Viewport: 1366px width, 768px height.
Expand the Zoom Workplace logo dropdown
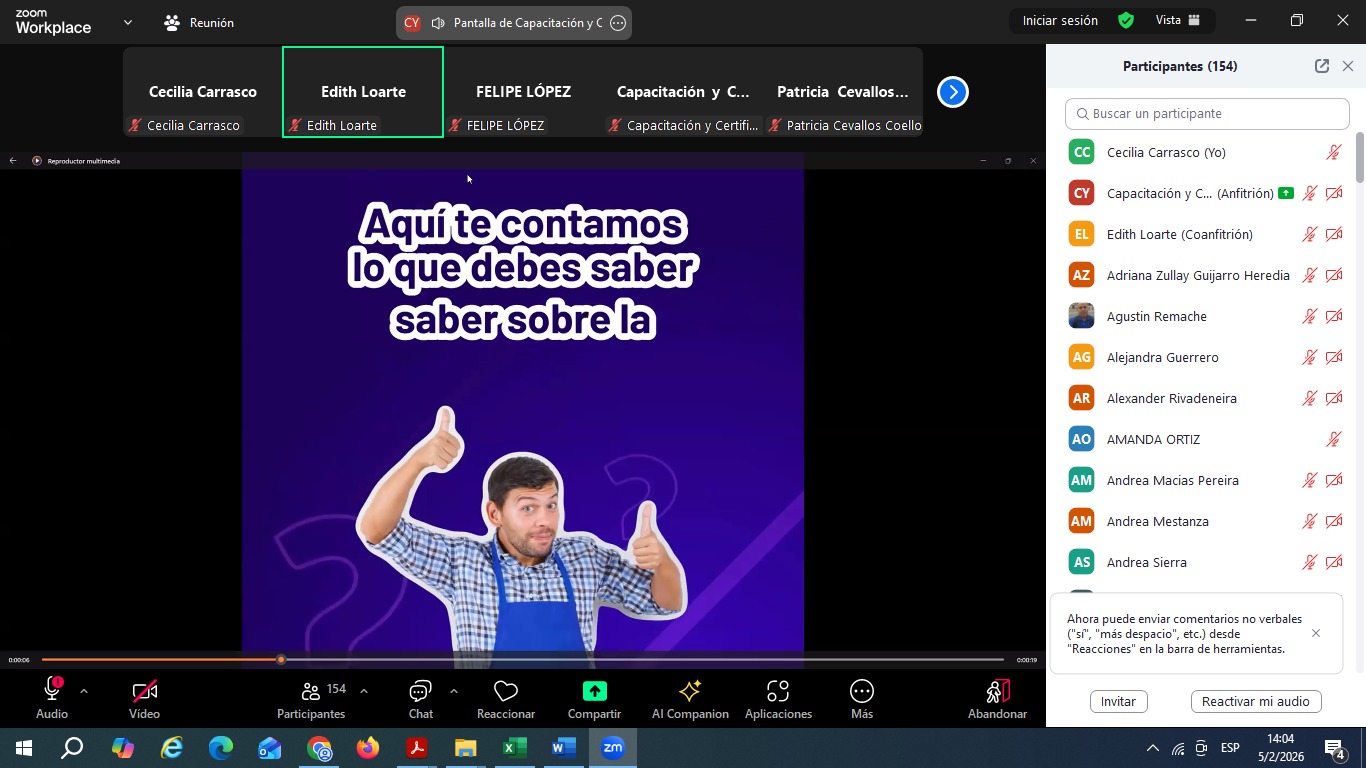click(x=127, y=22)
